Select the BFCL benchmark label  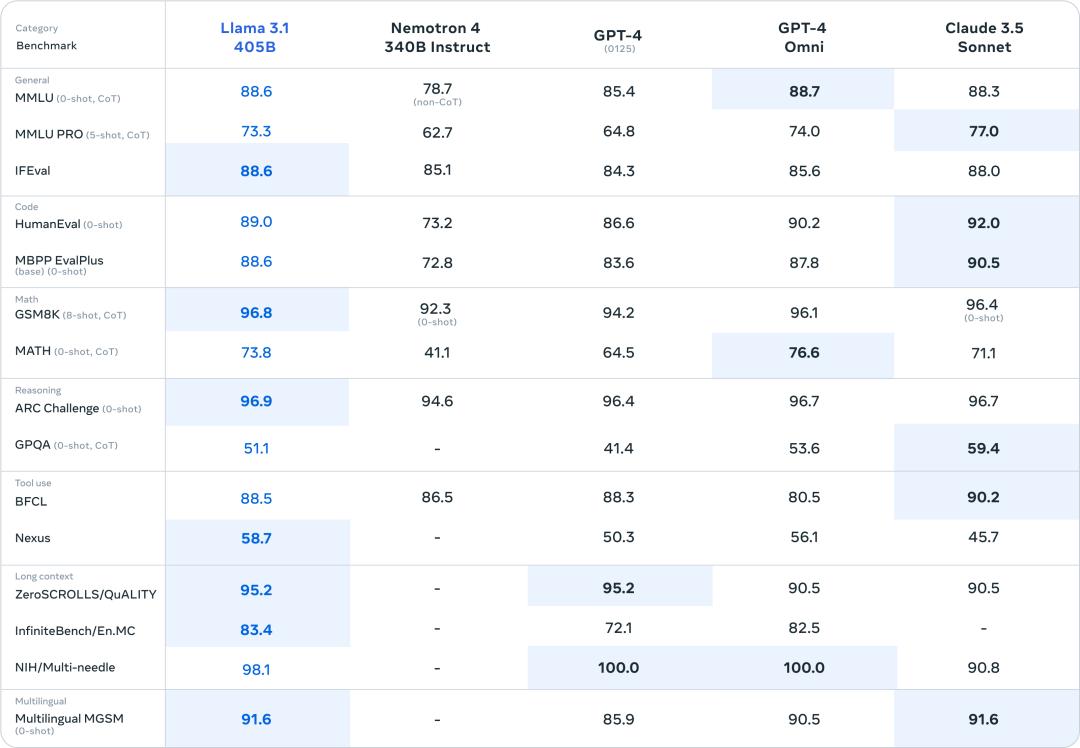coord(31,501)
